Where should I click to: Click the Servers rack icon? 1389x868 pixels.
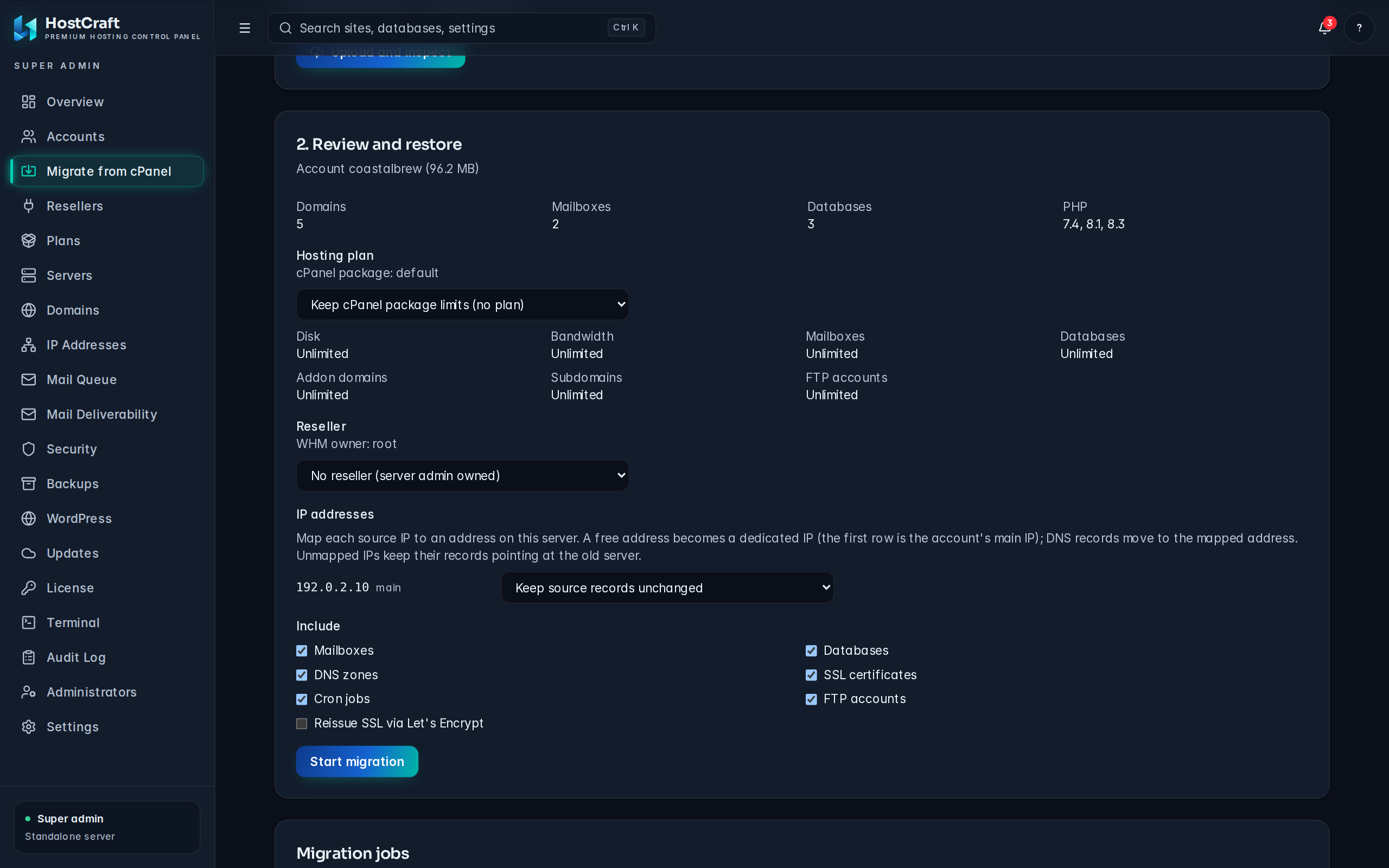(x=29, y=276)
